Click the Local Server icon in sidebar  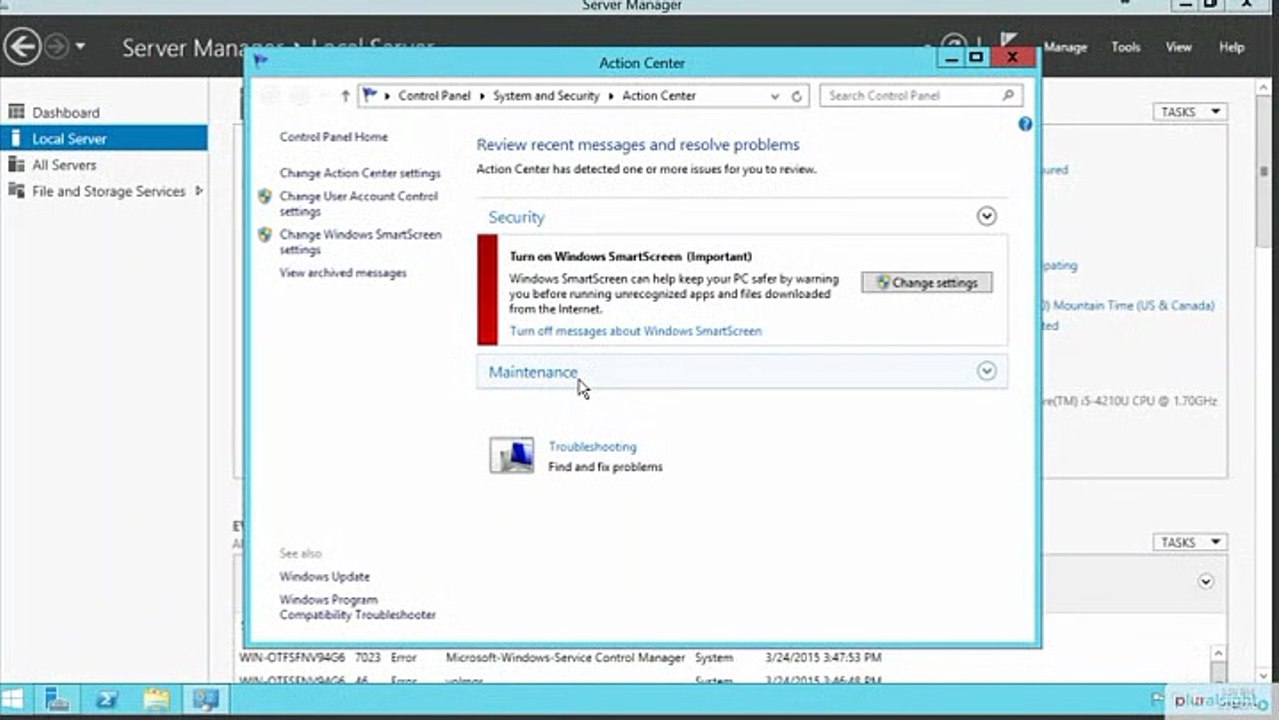(x=16, y=138)
